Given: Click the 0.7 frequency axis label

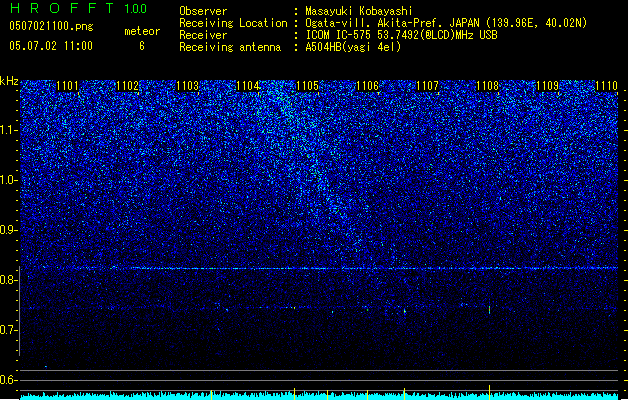Looking at the screenshot, I should pyautogui.click(x=9, y=330).
